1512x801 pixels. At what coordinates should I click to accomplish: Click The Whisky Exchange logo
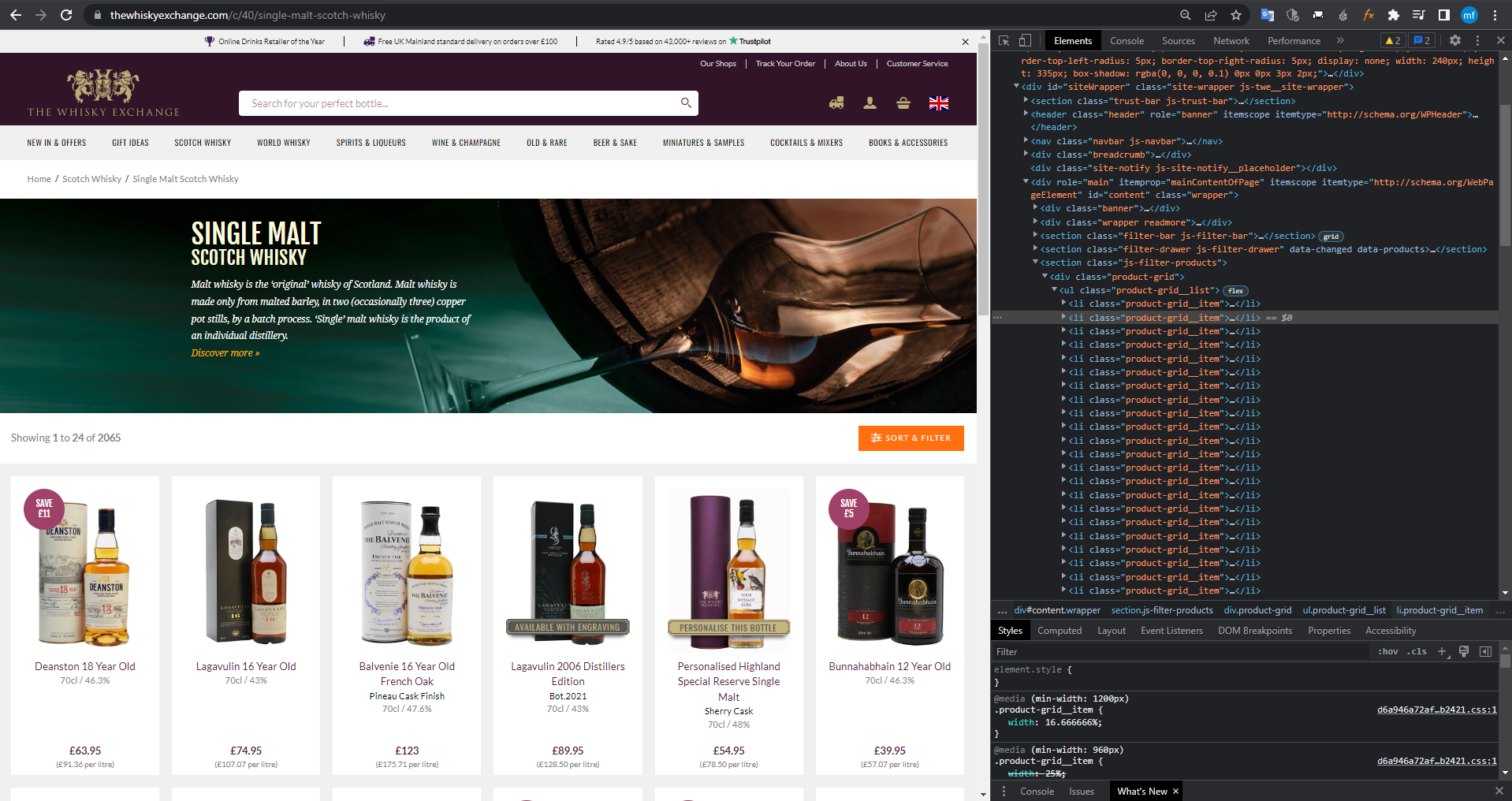[x=103, y=93]
